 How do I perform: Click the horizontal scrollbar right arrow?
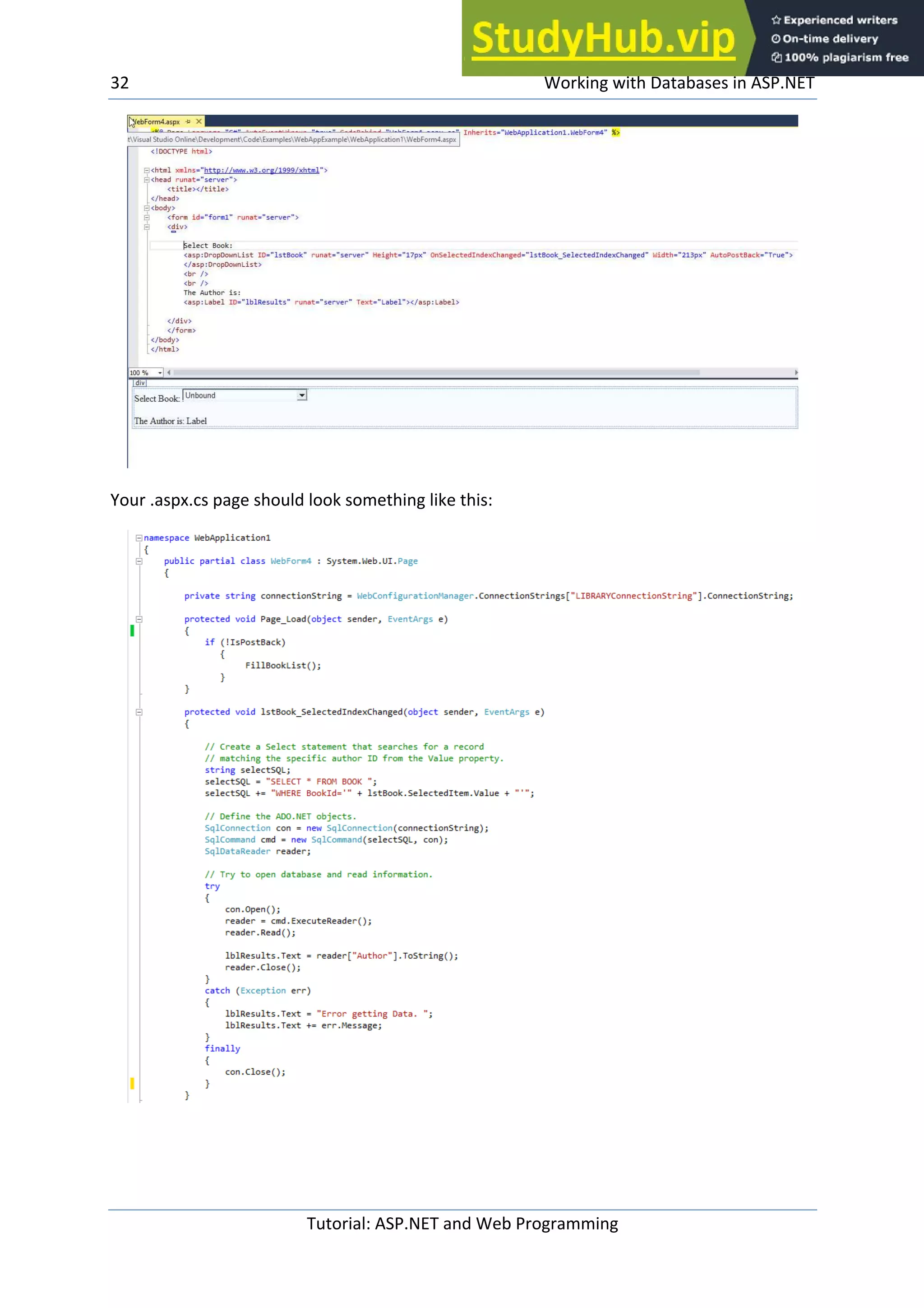795,372
